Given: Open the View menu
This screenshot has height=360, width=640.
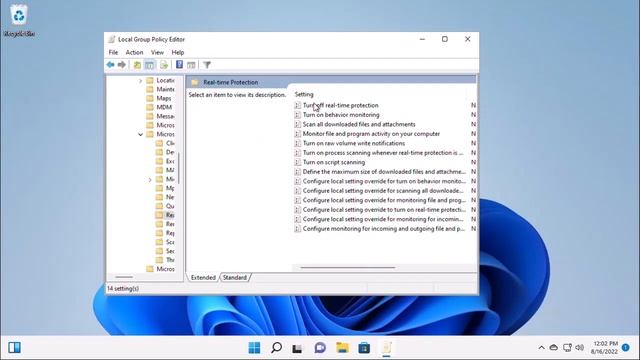Looking at the screenshot, I should [157, 52].
